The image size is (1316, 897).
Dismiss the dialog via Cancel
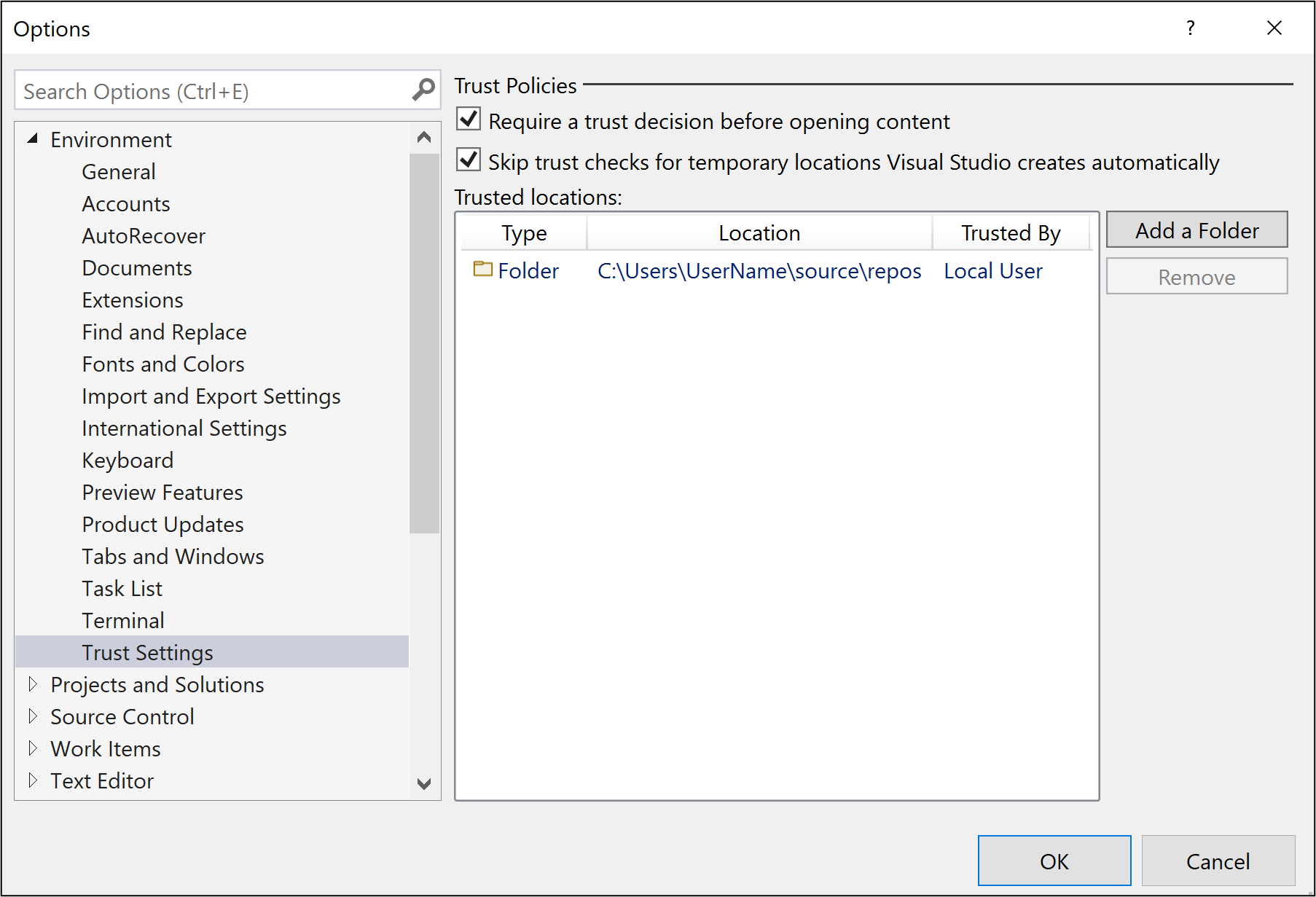(x=1218, y=861)
